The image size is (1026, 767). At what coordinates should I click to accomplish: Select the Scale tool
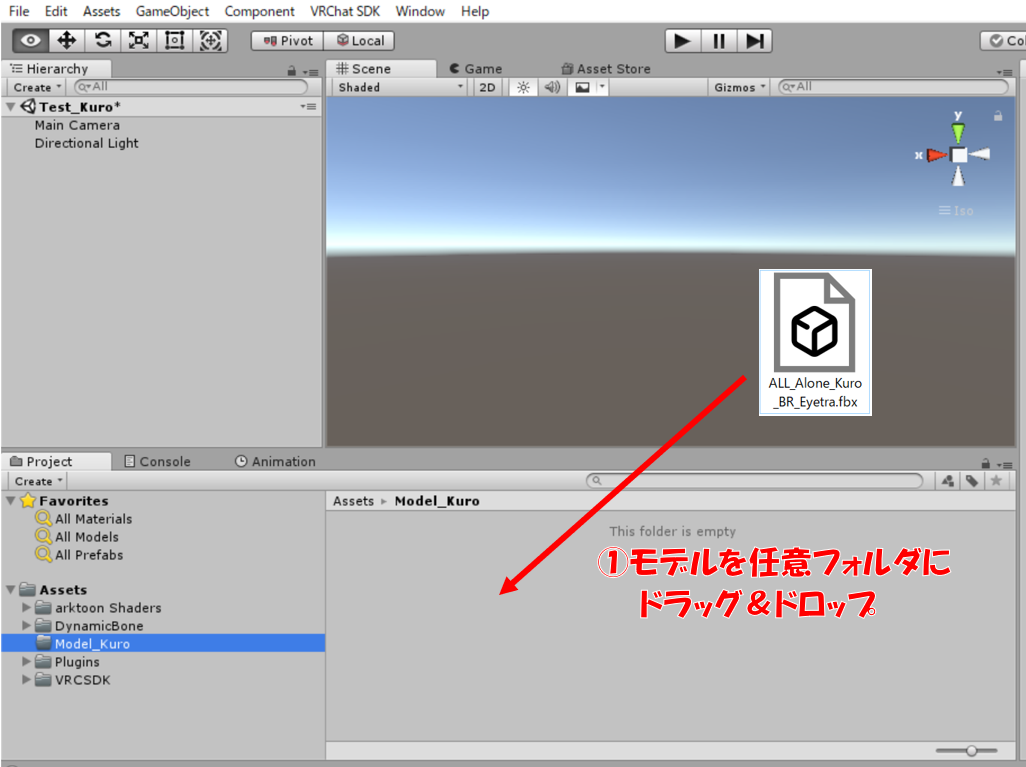pyautogui.click(x=139, y=41)
